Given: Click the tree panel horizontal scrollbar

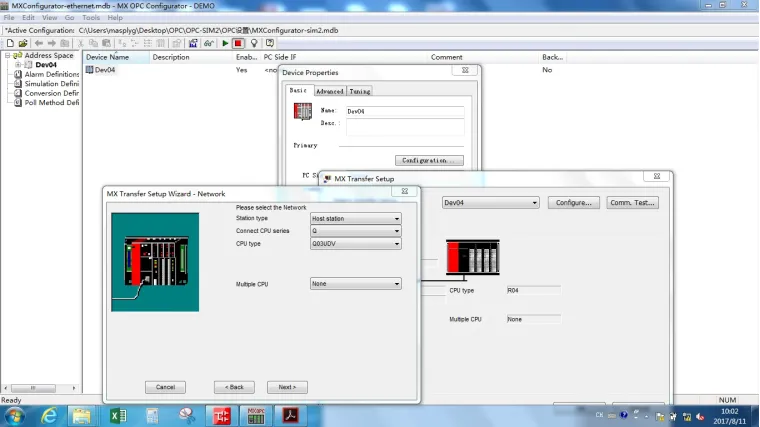Looking at the screenshot, I should pyautogui.click(x=41, y=388).
